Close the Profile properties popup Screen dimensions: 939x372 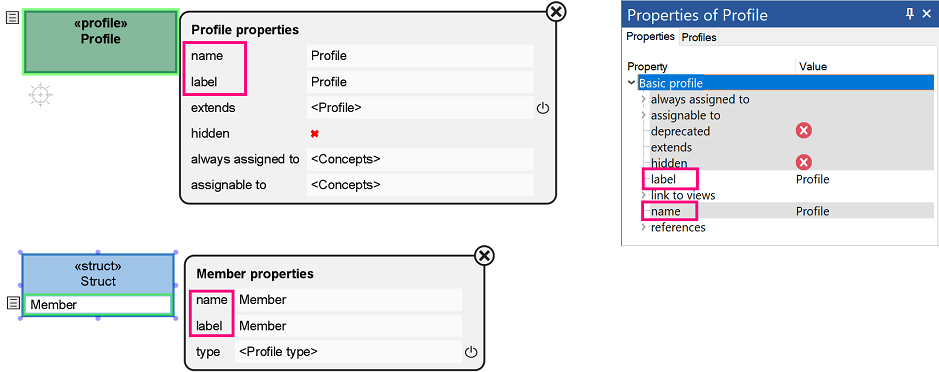pyautogui.click(x=556, y=11)
